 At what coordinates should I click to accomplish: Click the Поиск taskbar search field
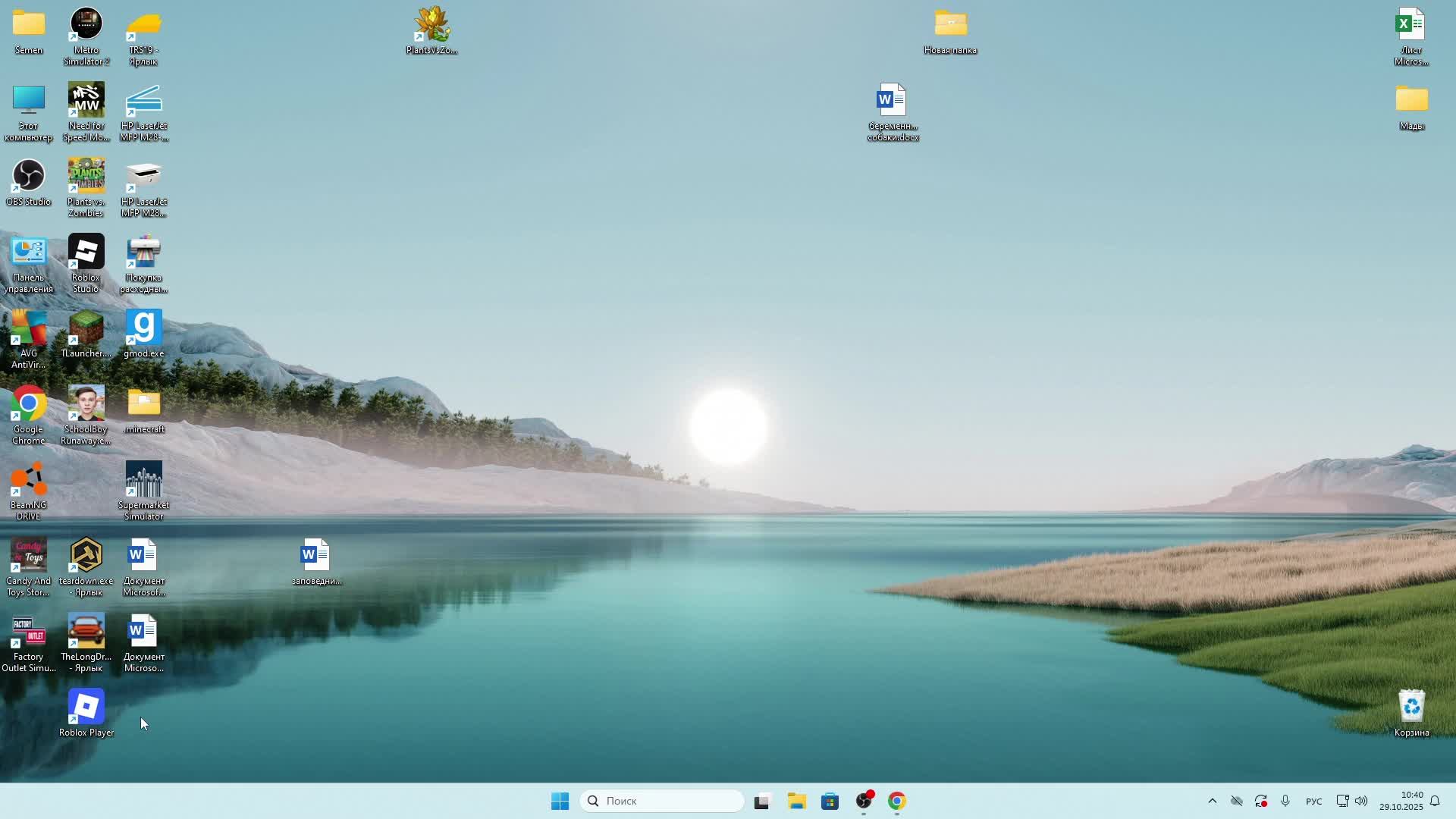pyautogui.click(x=661, y=801)
